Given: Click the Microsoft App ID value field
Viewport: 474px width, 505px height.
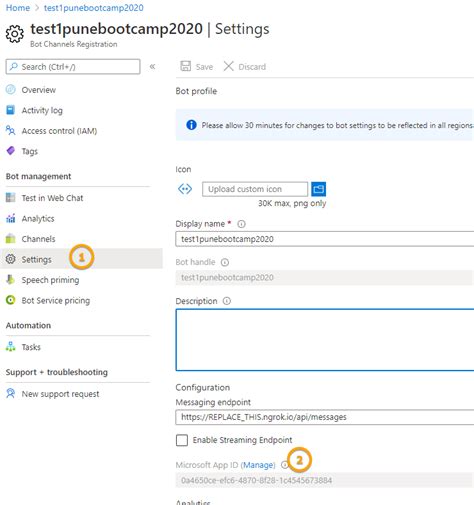Looking at the screenshot, I should 325,480.
